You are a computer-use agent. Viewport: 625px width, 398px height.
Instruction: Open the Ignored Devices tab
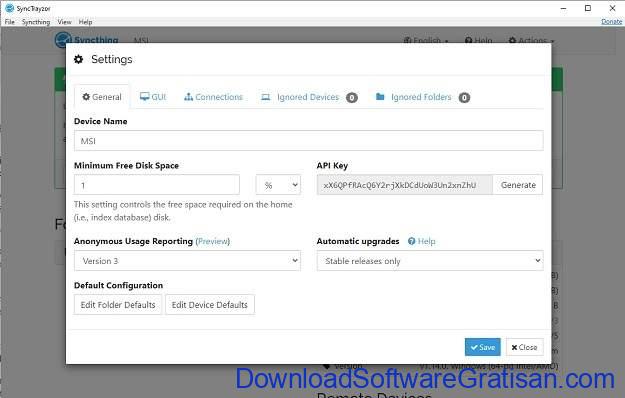tap(309, 97)
